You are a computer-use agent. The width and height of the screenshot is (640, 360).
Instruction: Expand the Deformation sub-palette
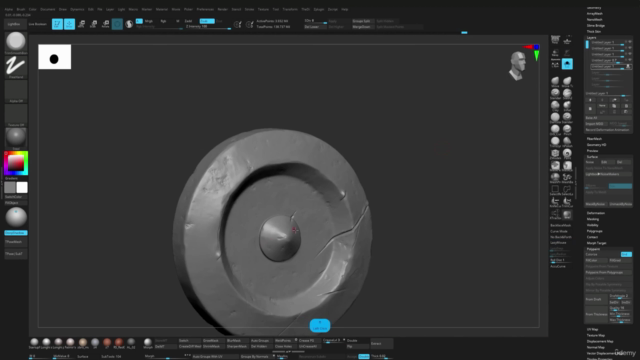point(596,213)
